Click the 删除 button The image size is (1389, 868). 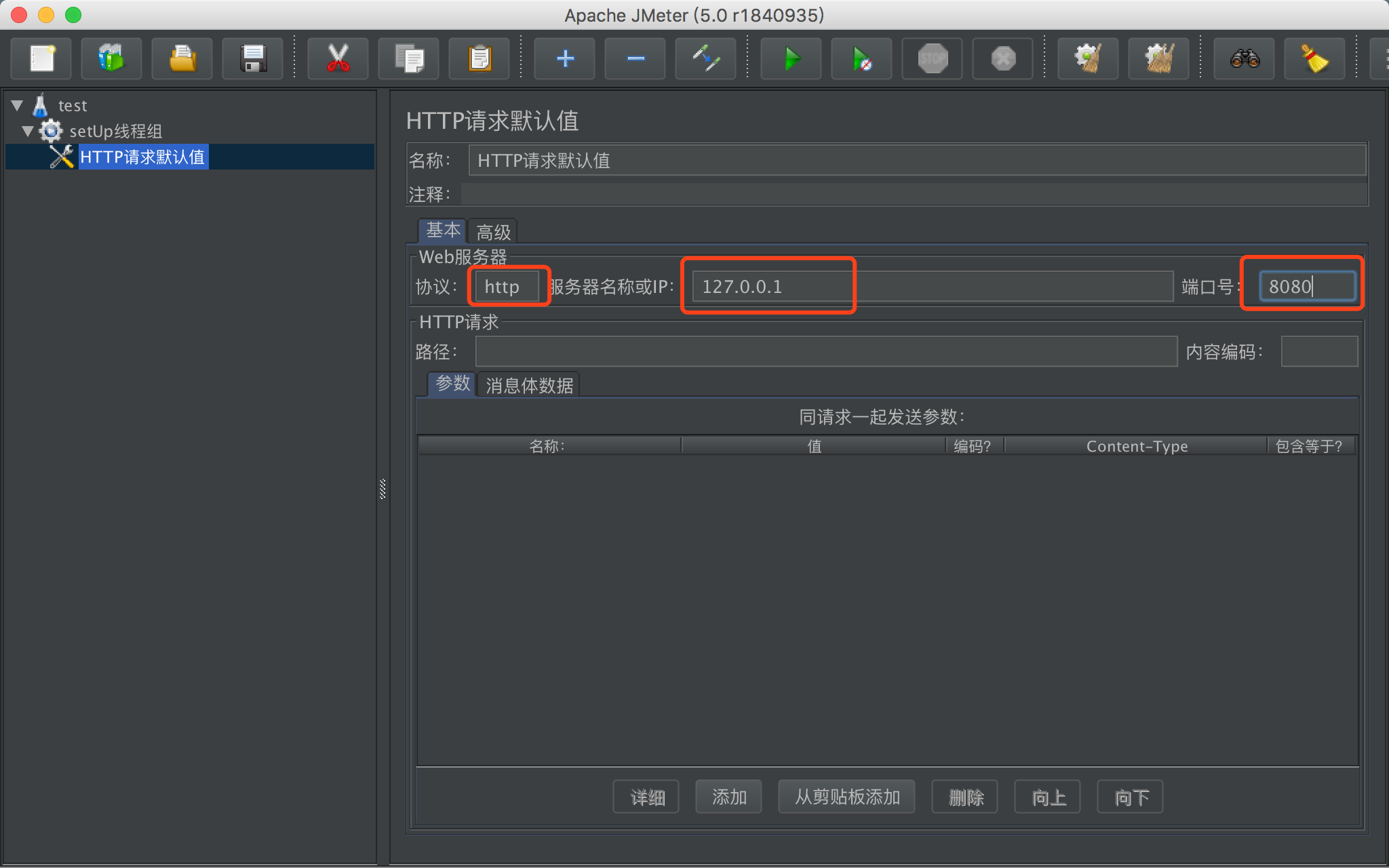point(965,797)
